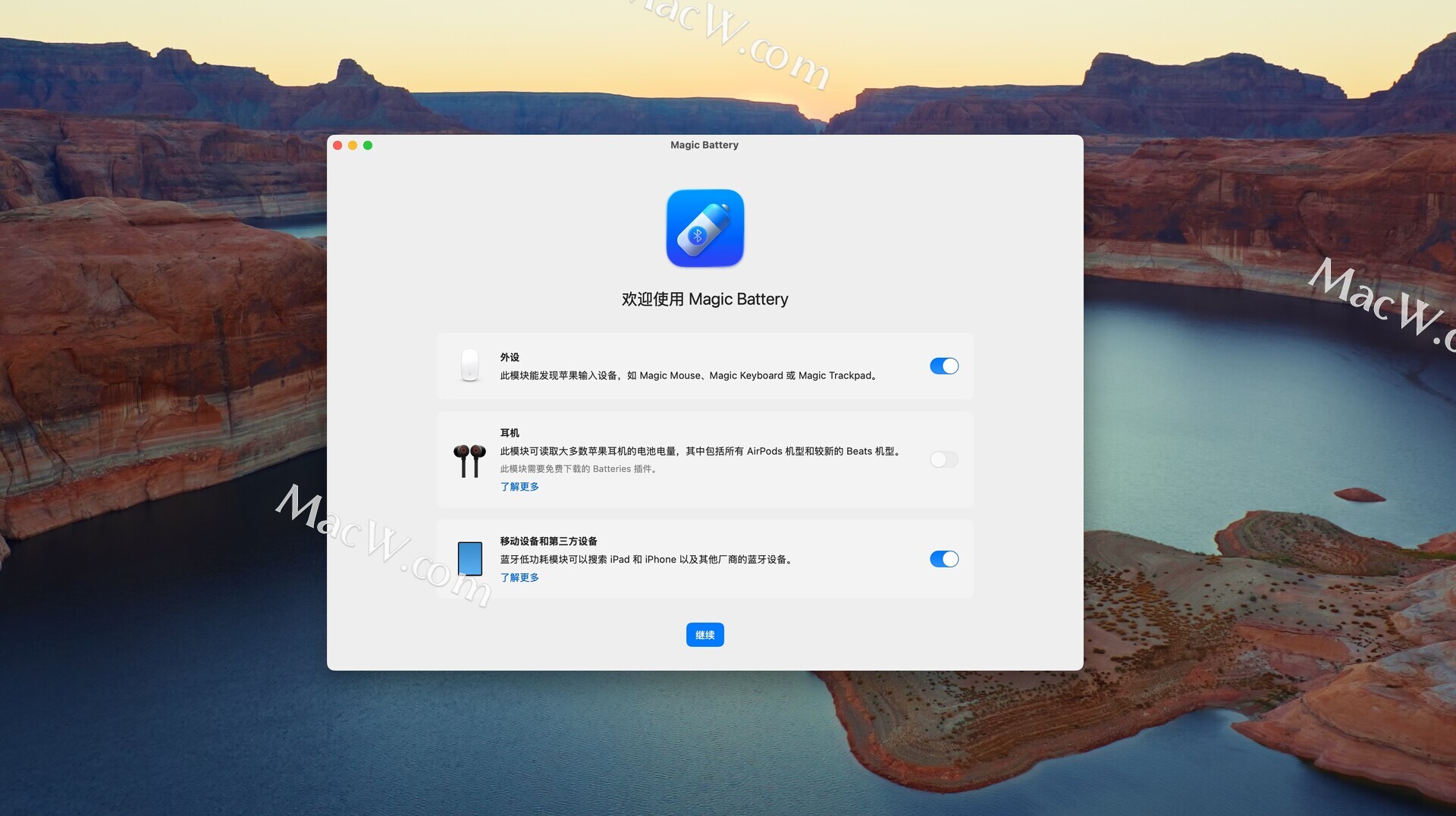Select the 移动设备和第三方设备 section title
This screenshot has height=816, width=1456.
point(548,541)
